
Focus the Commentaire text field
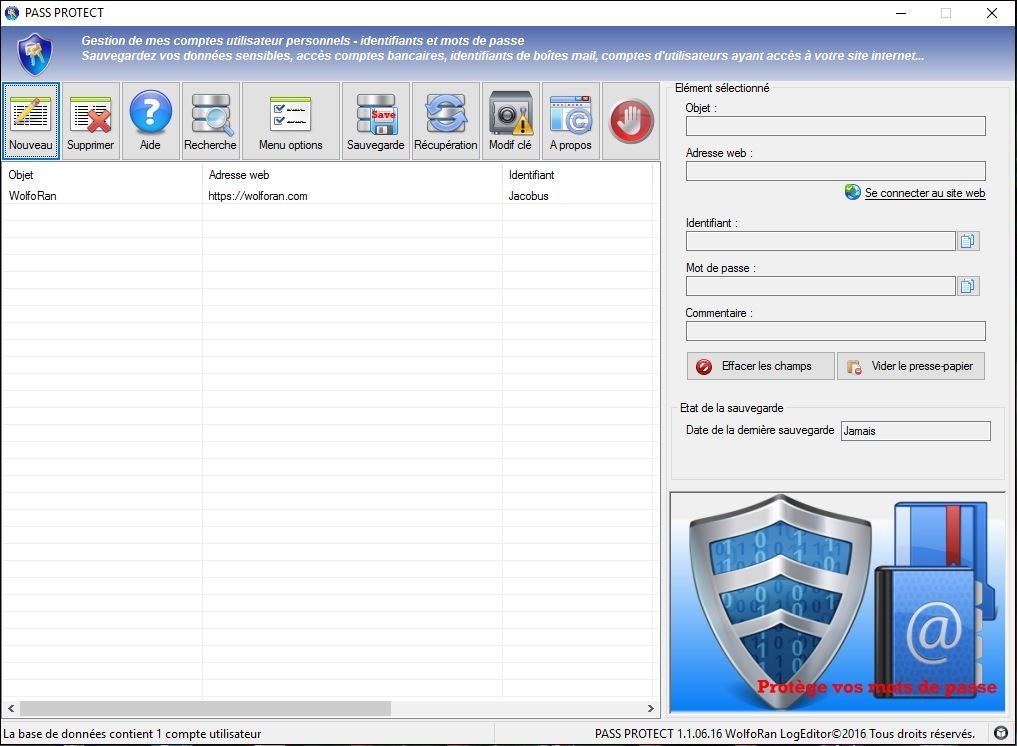coord(835,331)
